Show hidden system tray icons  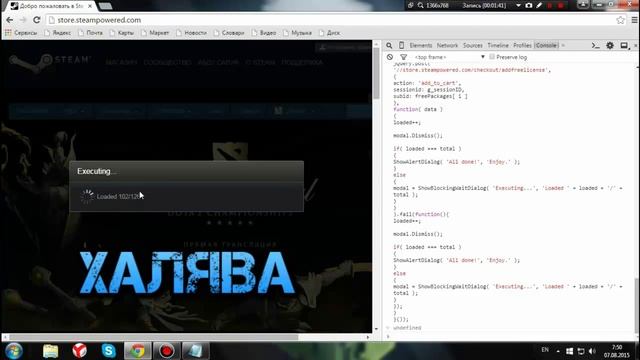point(558,351)
